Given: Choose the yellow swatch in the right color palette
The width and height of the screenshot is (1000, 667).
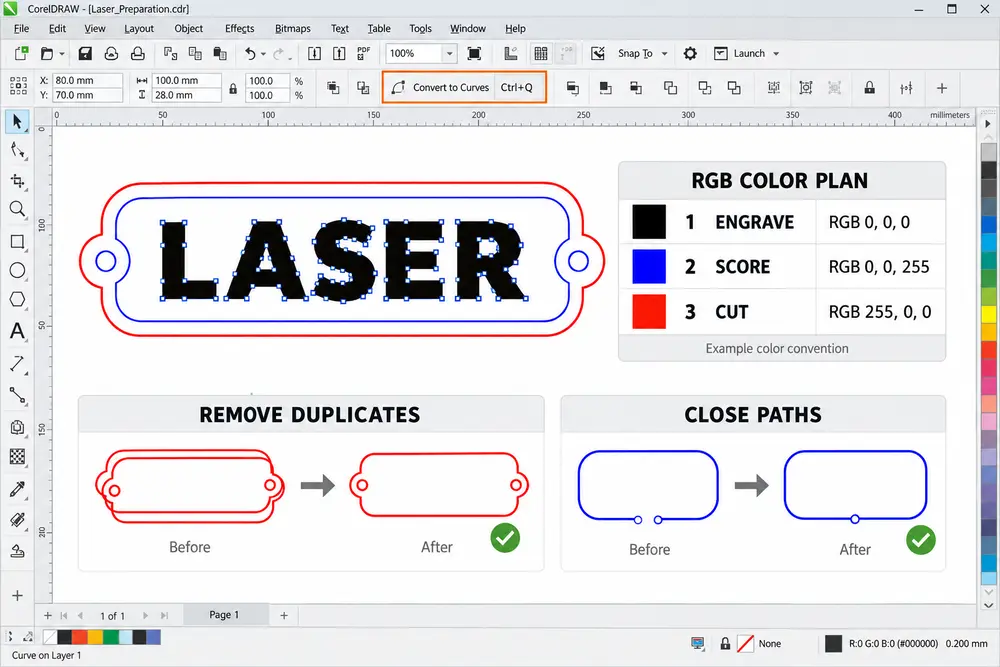Looking at the screenshot, I should [989, 314].
